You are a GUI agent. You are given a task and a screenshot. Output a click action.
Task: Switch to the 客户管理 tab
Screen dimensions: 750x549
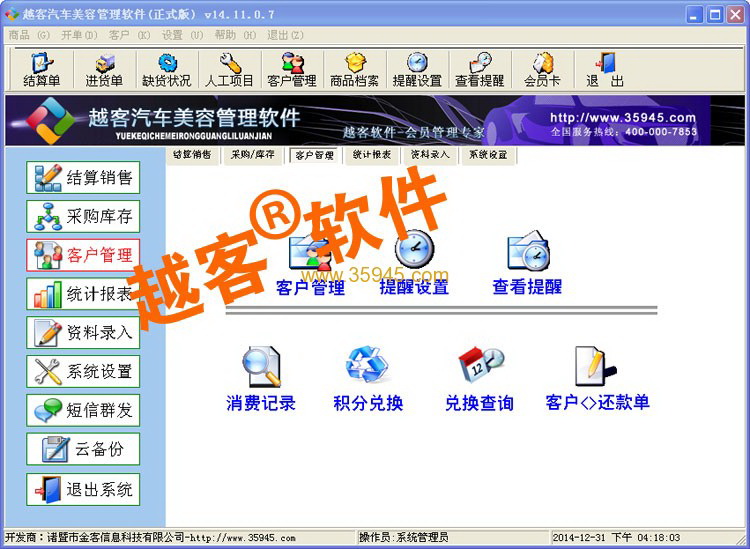tap(314, 155)
